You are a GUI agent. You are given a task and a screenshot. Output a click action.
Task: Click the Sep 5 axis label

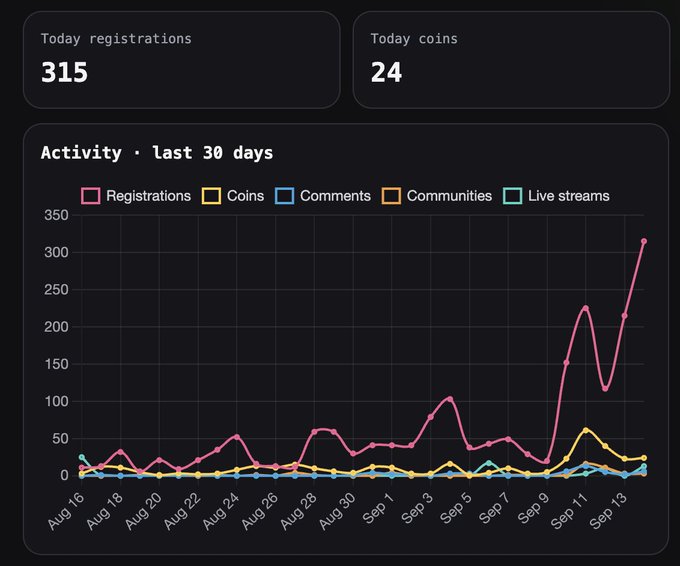point(455,508)
